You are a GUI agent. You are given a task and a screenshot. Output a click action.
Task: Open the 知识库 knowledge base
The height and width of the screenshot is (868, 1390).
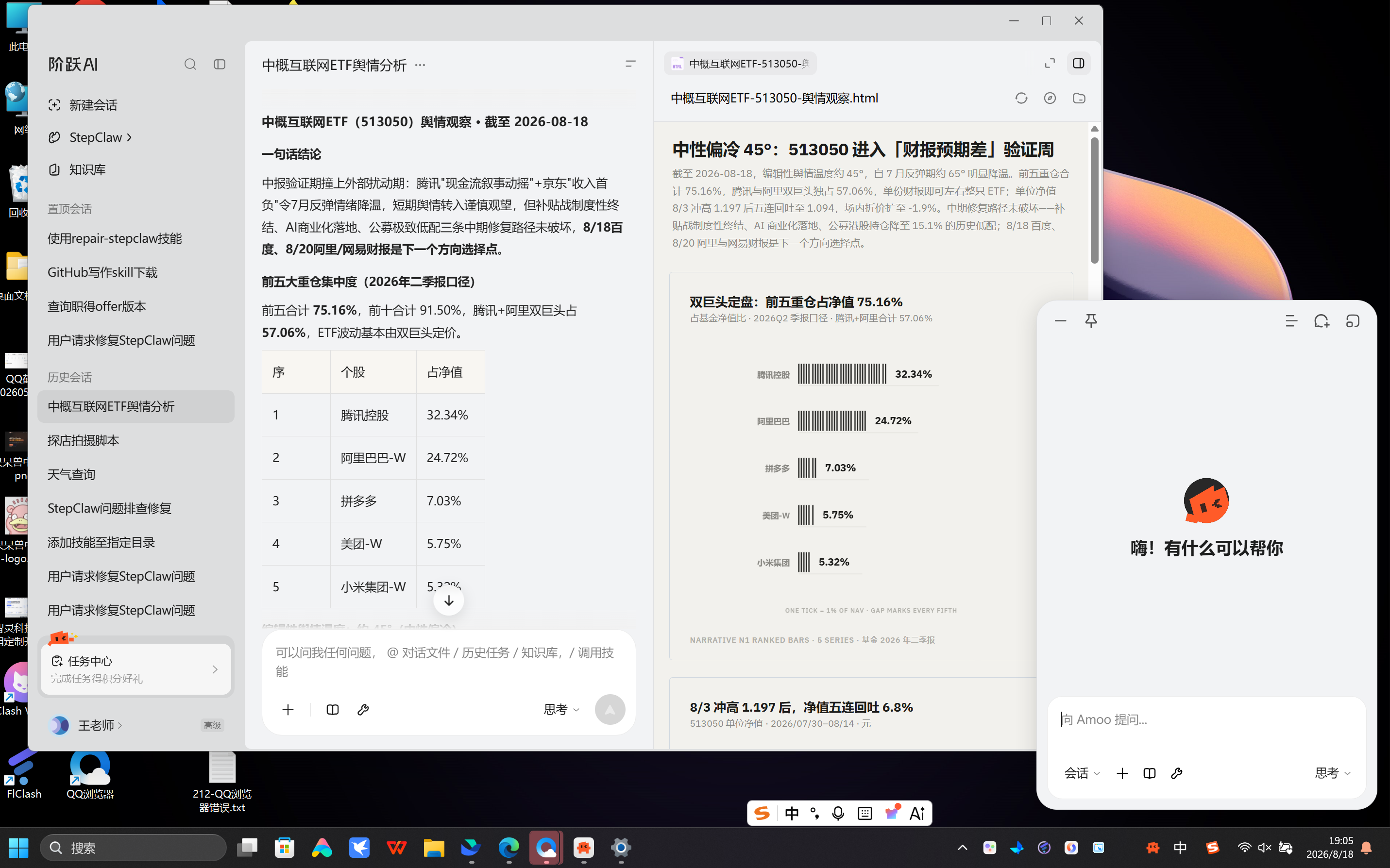(77, 169)
